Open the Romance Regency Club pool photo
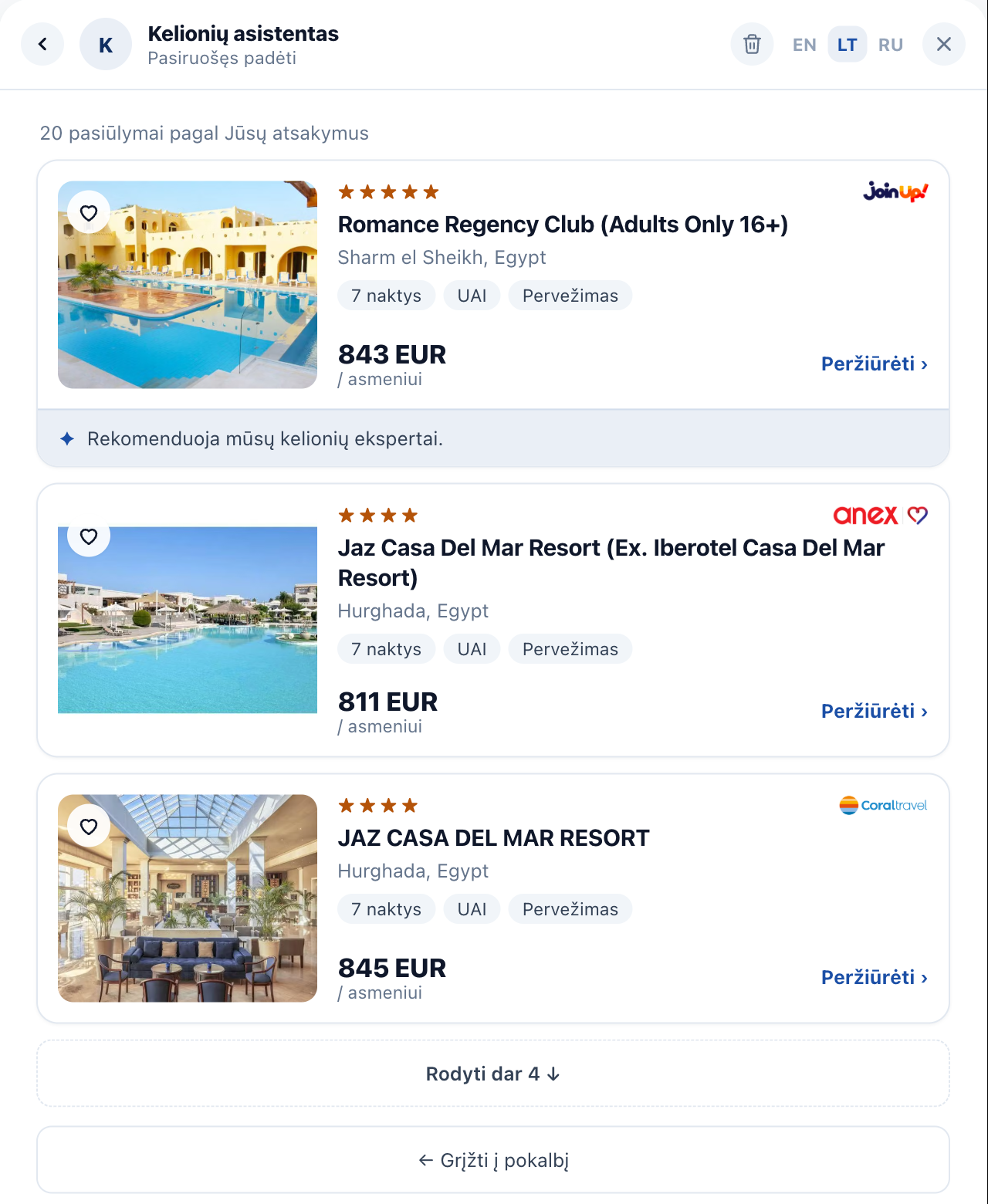Screen dimensions: 988x1204 coord(188,285)
